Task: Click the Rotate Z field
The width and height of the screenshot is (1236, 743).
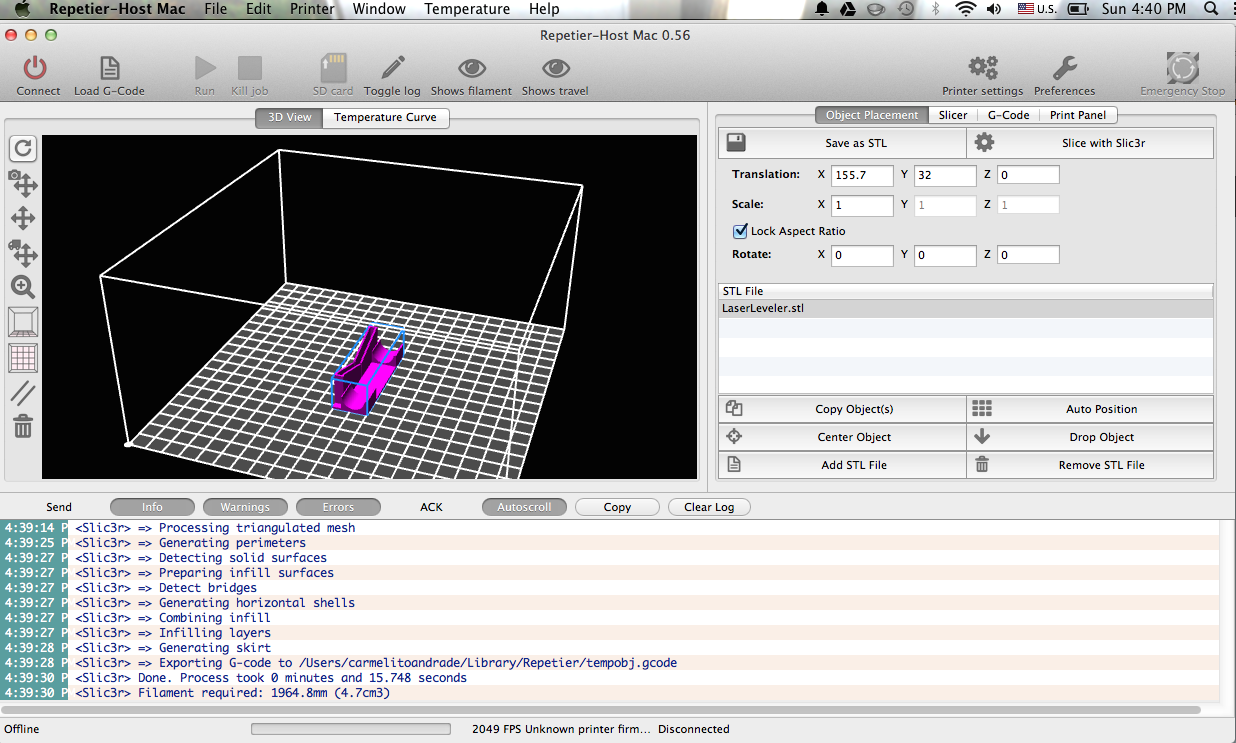Action: (1028, 255)
